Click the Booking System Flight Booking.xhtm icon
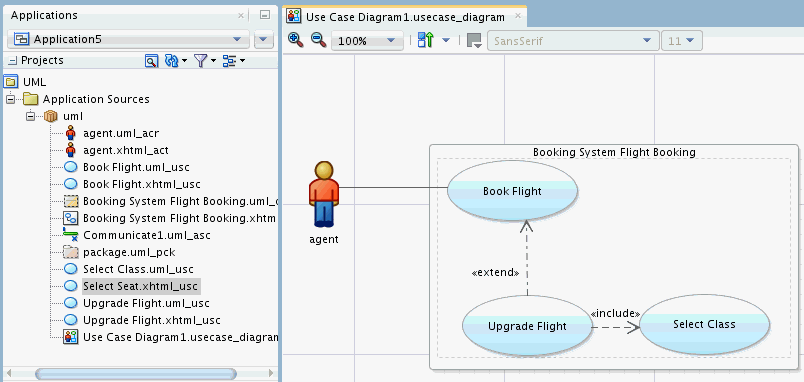Image resolution: width=804 pixels, height=382 pixels. tap(71, 218)
